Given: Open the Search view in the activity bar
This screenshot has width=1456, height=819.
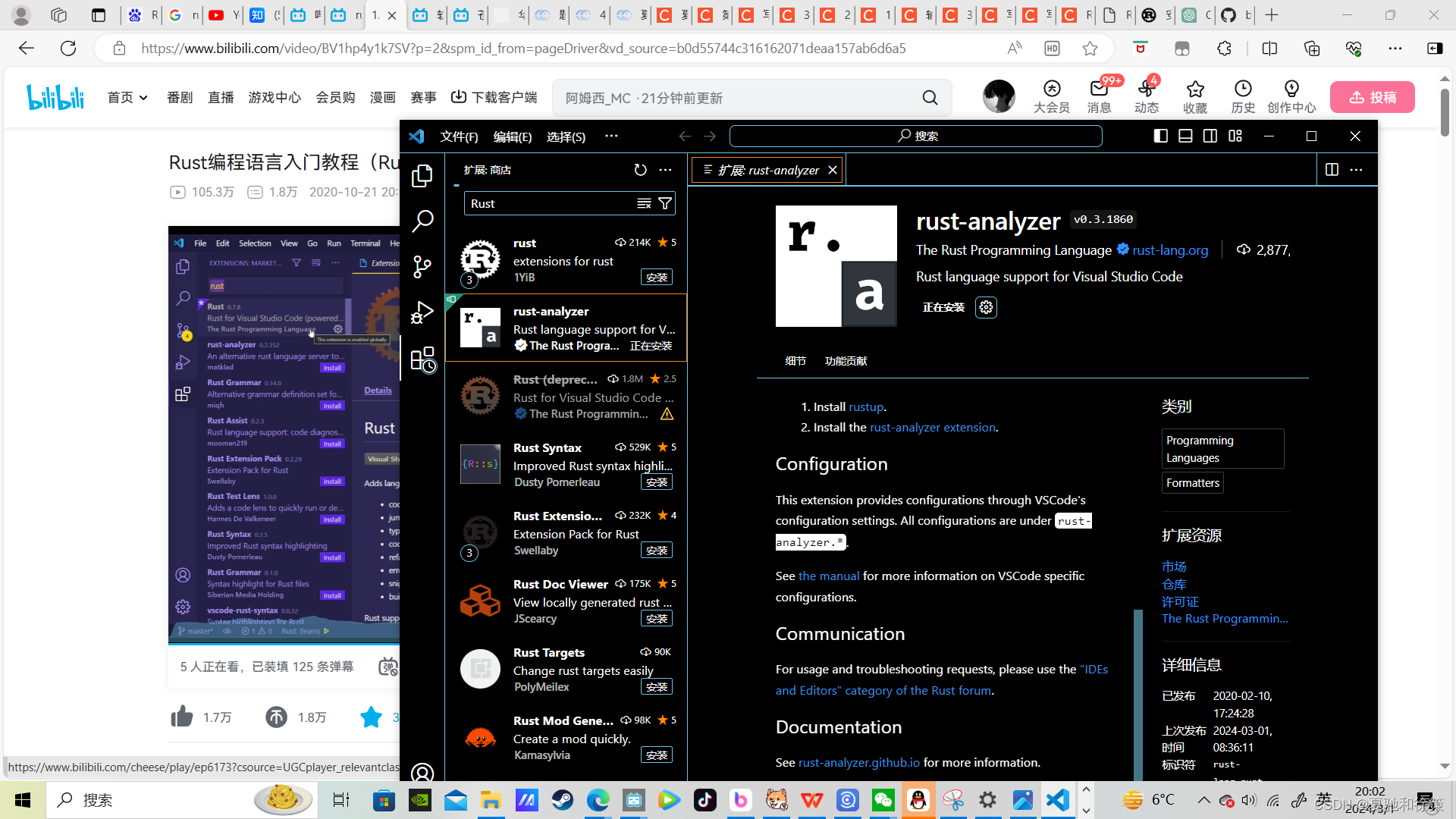Looking at the screenshot, I should point(422,221).
